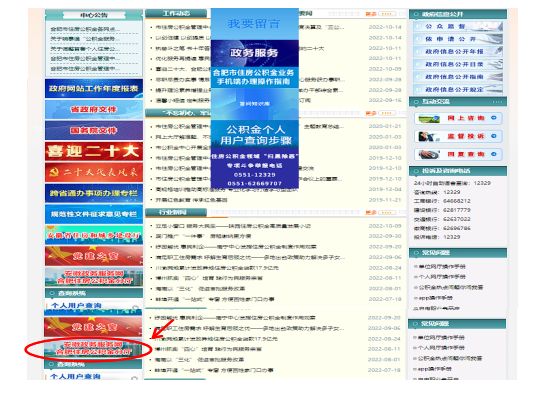
Task: Open 合肥市住房公积金业务手机端办理操作指南 tile
Action: 255,77
